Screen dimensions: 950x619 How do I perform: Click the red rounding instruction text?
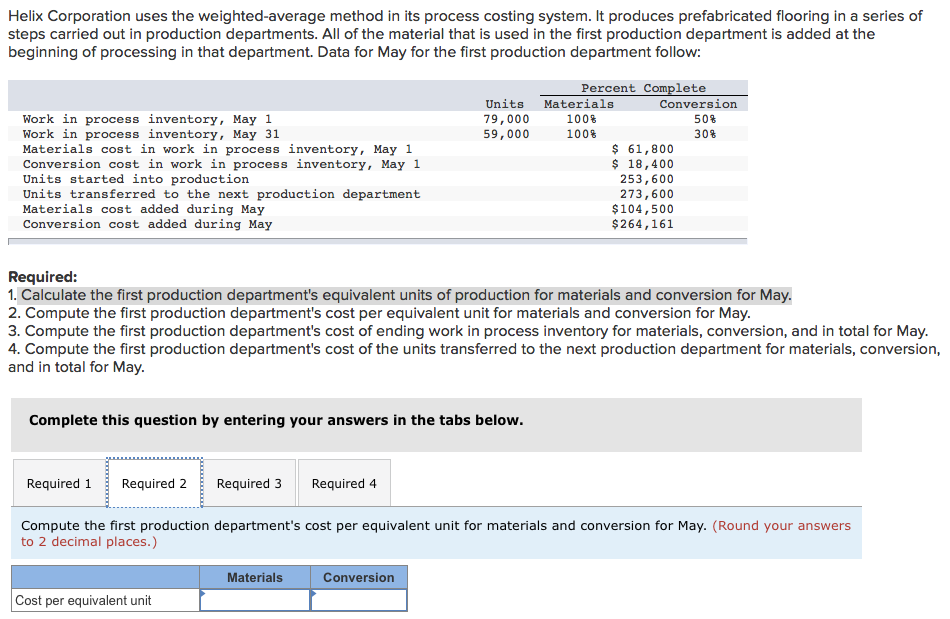[436, 534]
